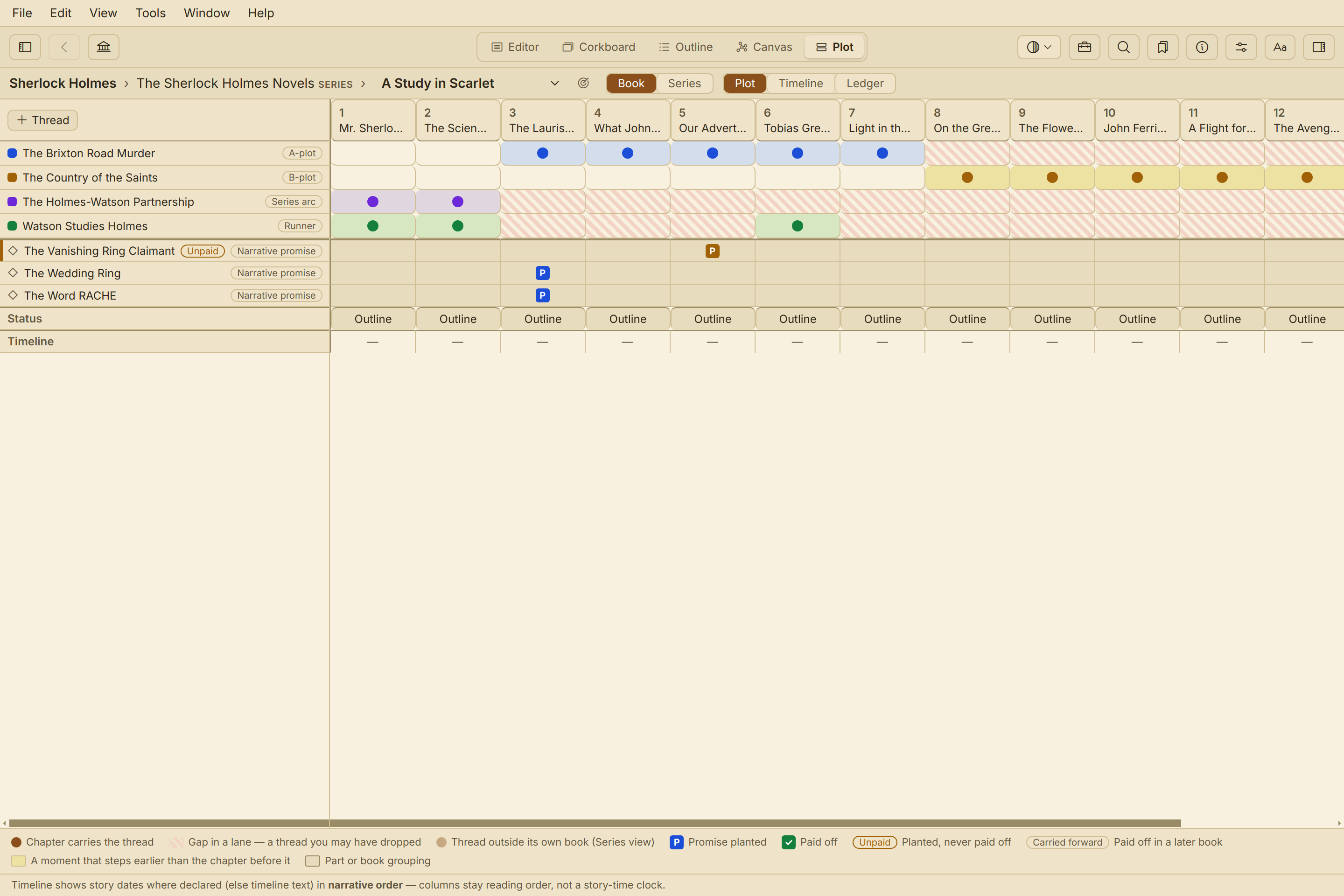
Task: Open the Tools menu
Action: click(150, 13)
